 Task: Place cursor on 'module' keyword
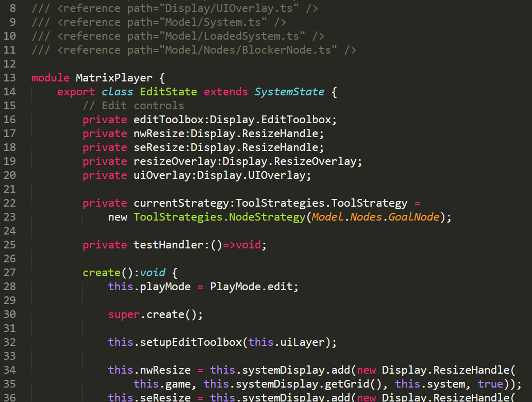51,78
